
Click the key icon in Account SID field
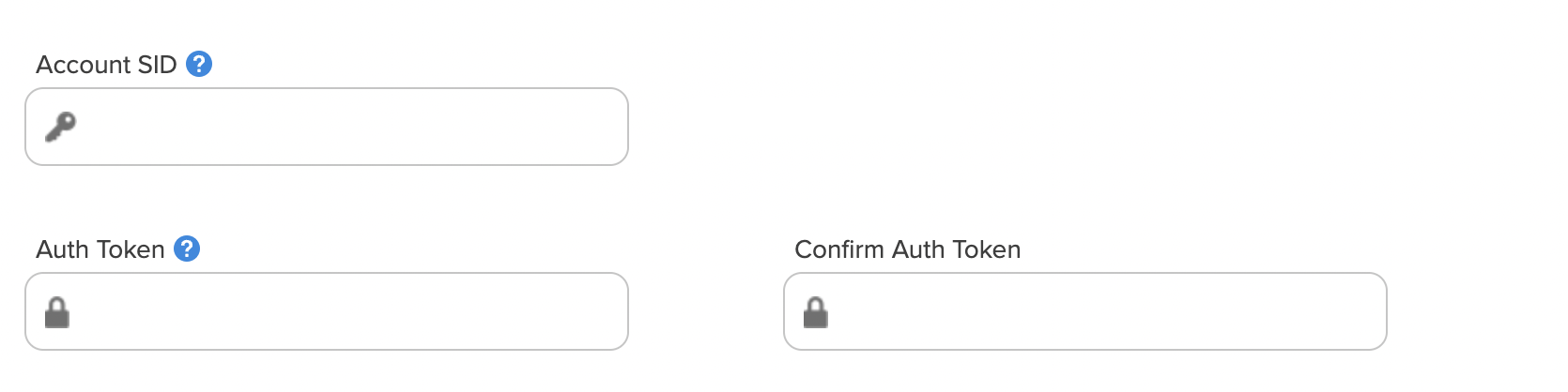[60, 127]
